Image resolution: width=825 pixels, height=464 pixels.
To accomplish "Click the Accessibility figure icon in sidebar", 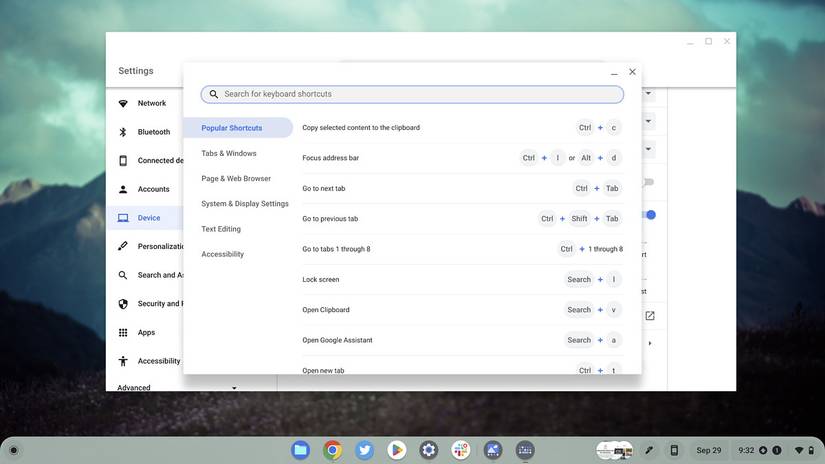I will tap(123, 361).
